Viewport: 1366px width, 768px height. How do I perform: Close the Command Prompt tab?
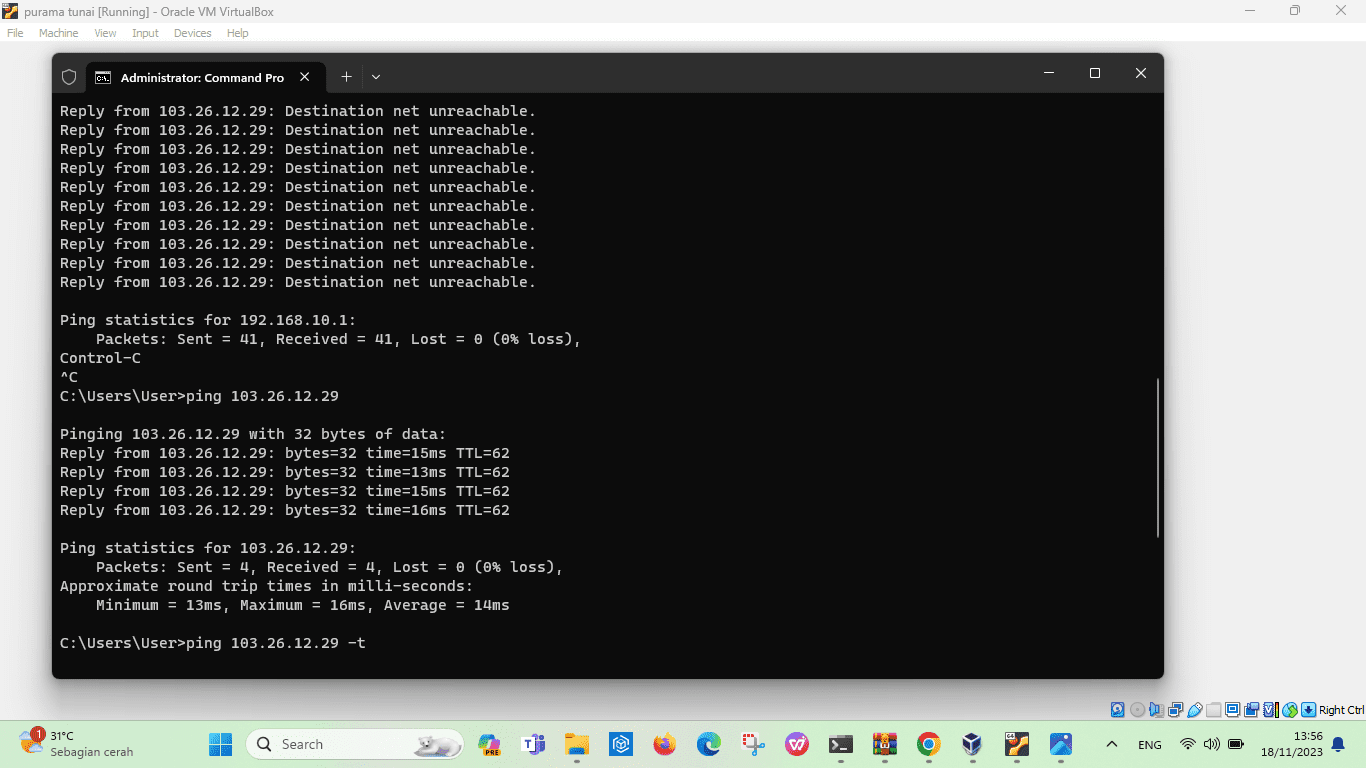(x=305, y=77)
